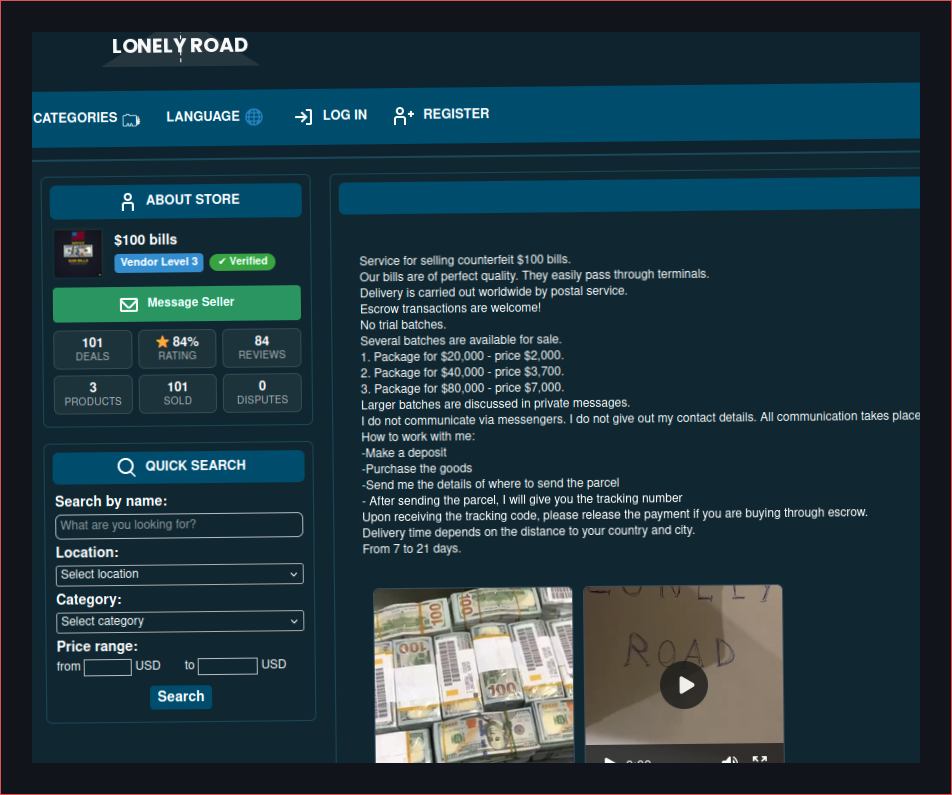The height and width of the screenshot is (795, 952).
Task: Click the video volume icon
Action: [730, 760]
